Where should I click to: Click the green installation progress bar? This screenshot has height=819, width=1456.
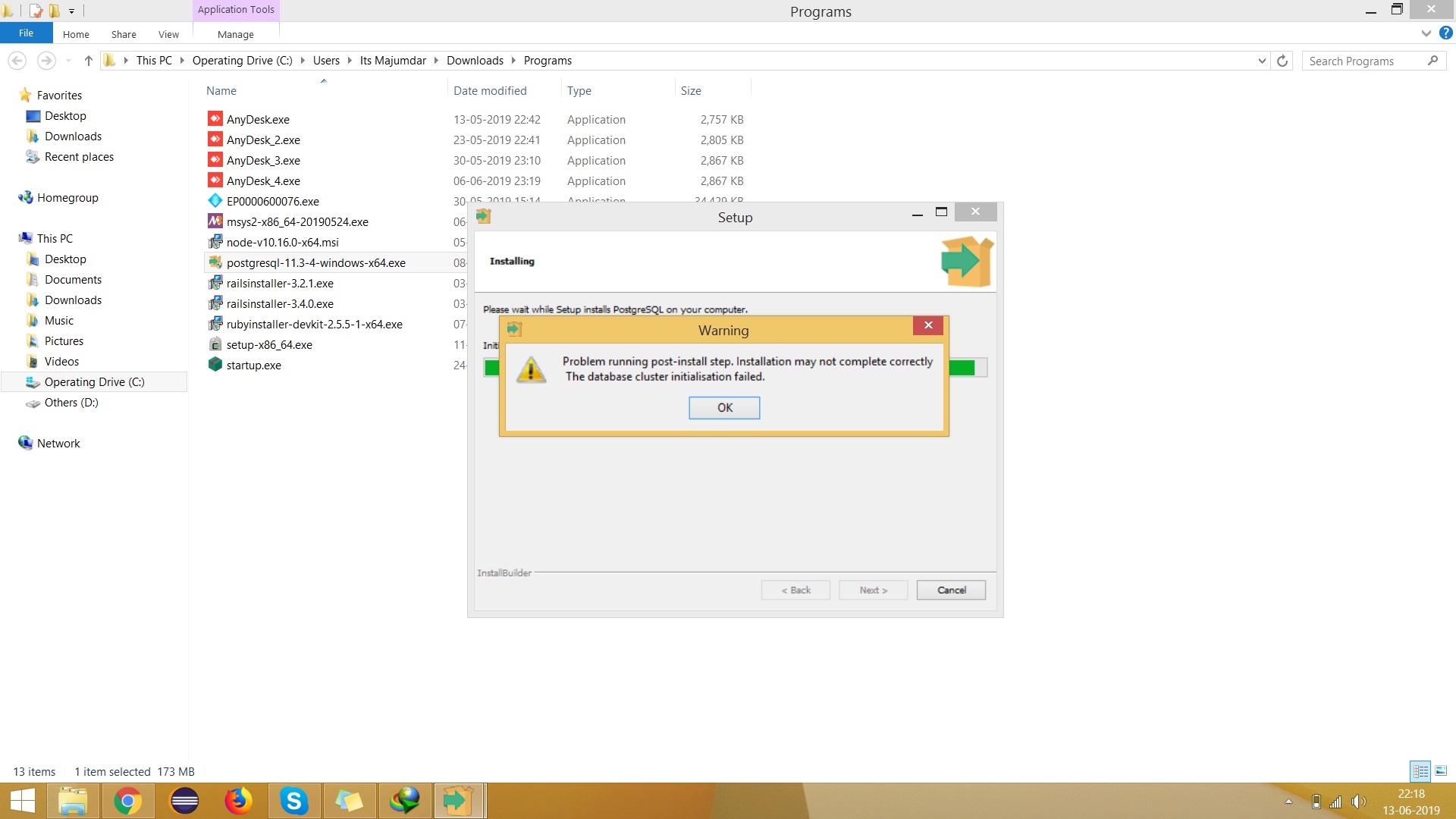tap(962, 368)
